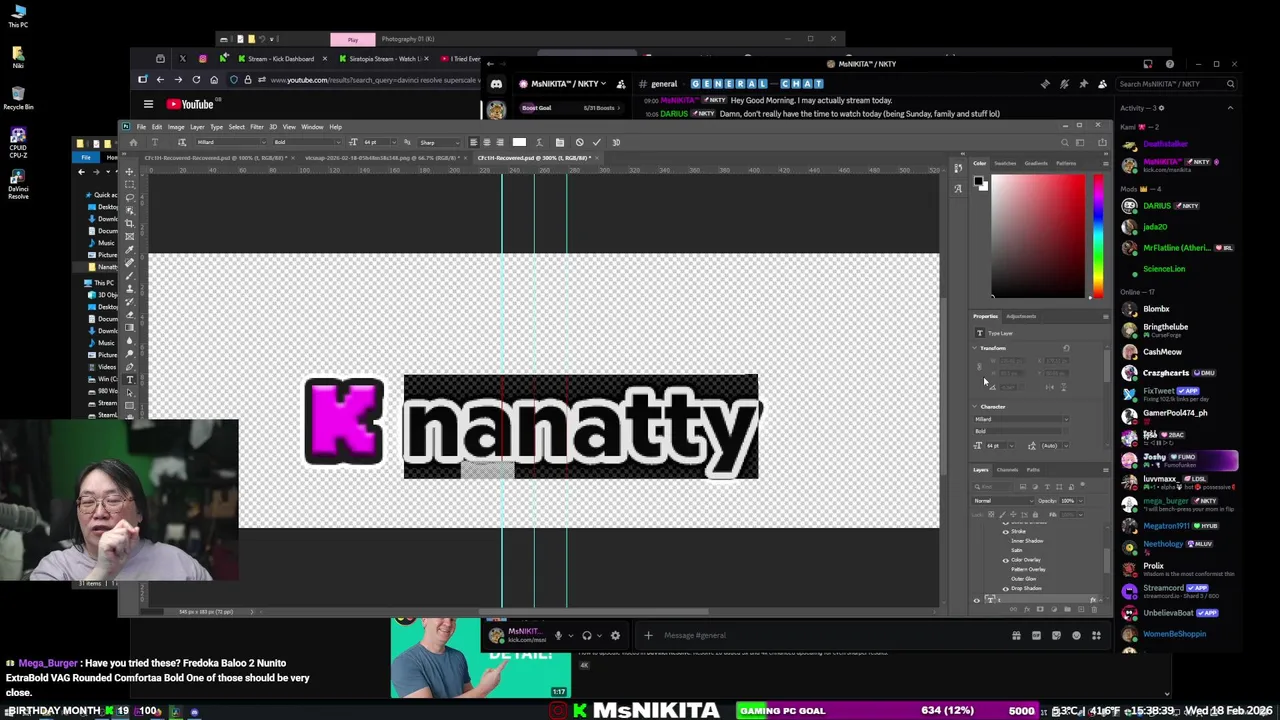Click the Photoshop Home icon
Viewport: 1280px width, 720px height.
(133, 142)
